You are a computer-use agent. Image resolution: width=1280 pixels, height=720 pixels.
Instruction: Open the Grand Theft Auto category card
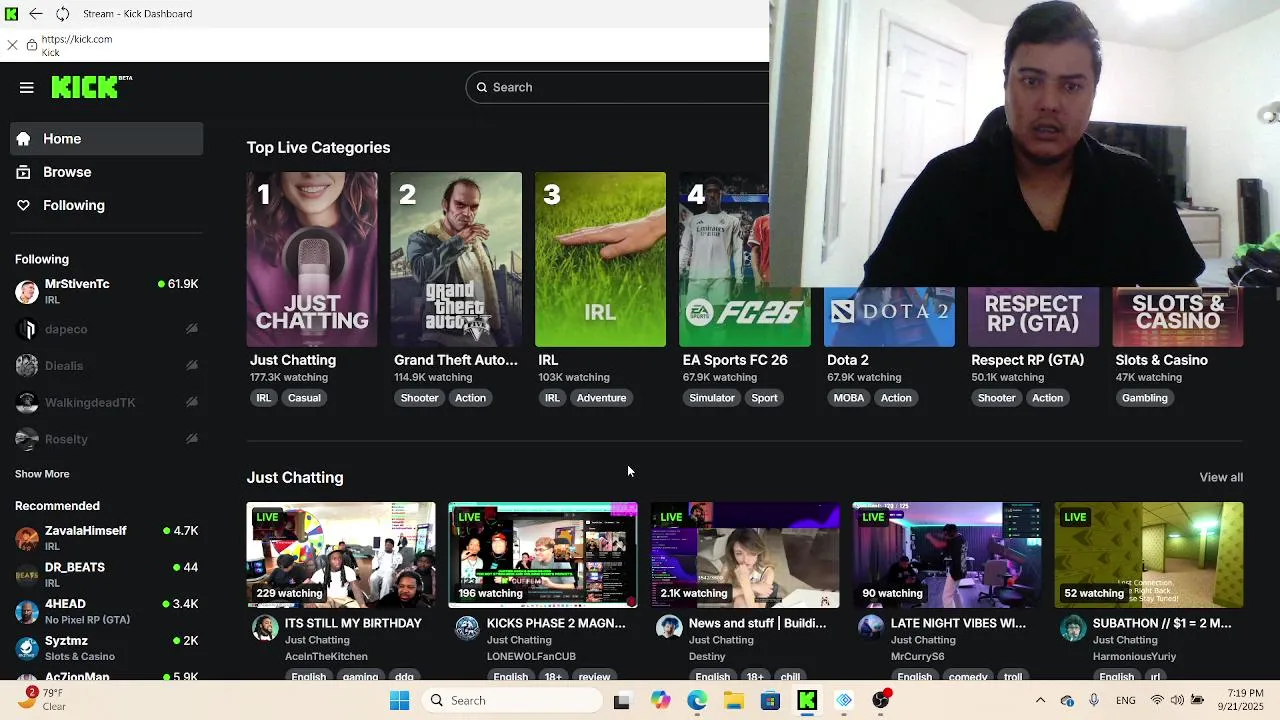point(456,260)
